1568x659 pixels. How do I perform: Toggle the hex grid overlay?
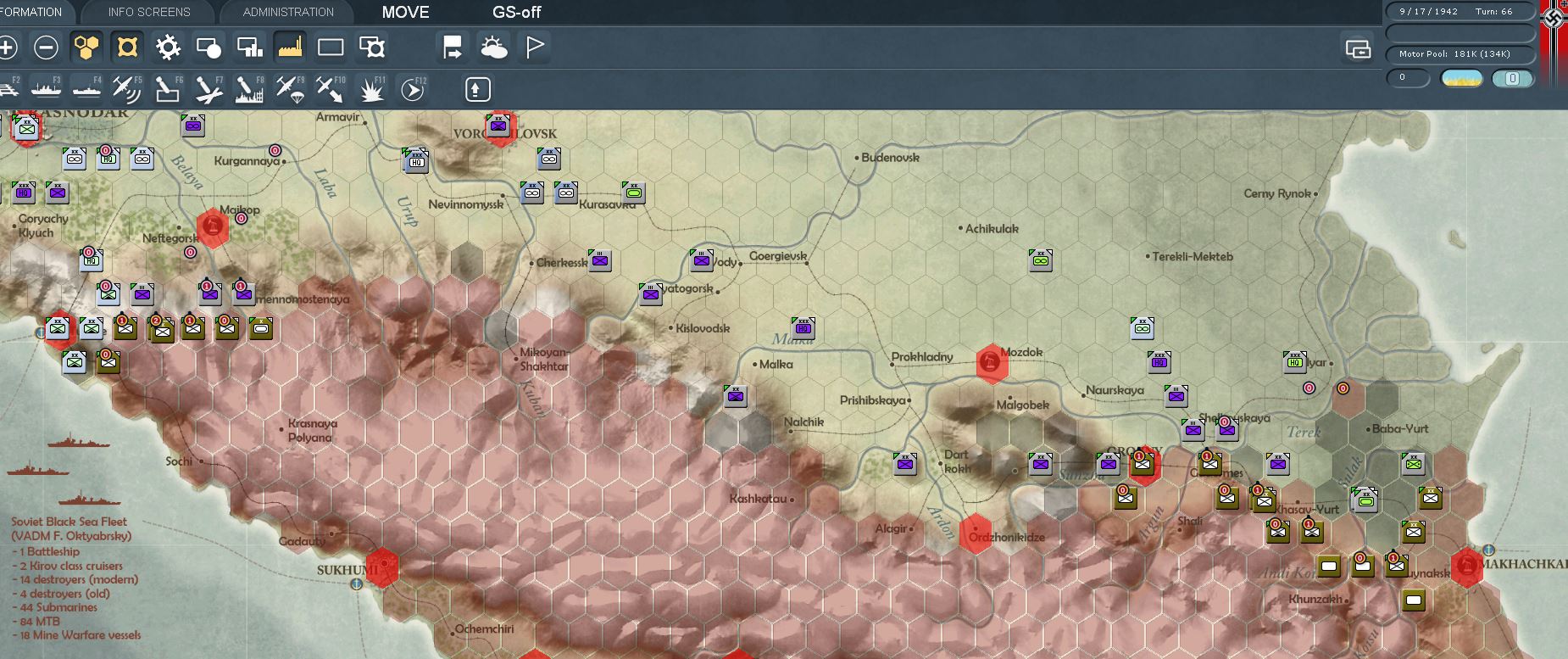86,47
